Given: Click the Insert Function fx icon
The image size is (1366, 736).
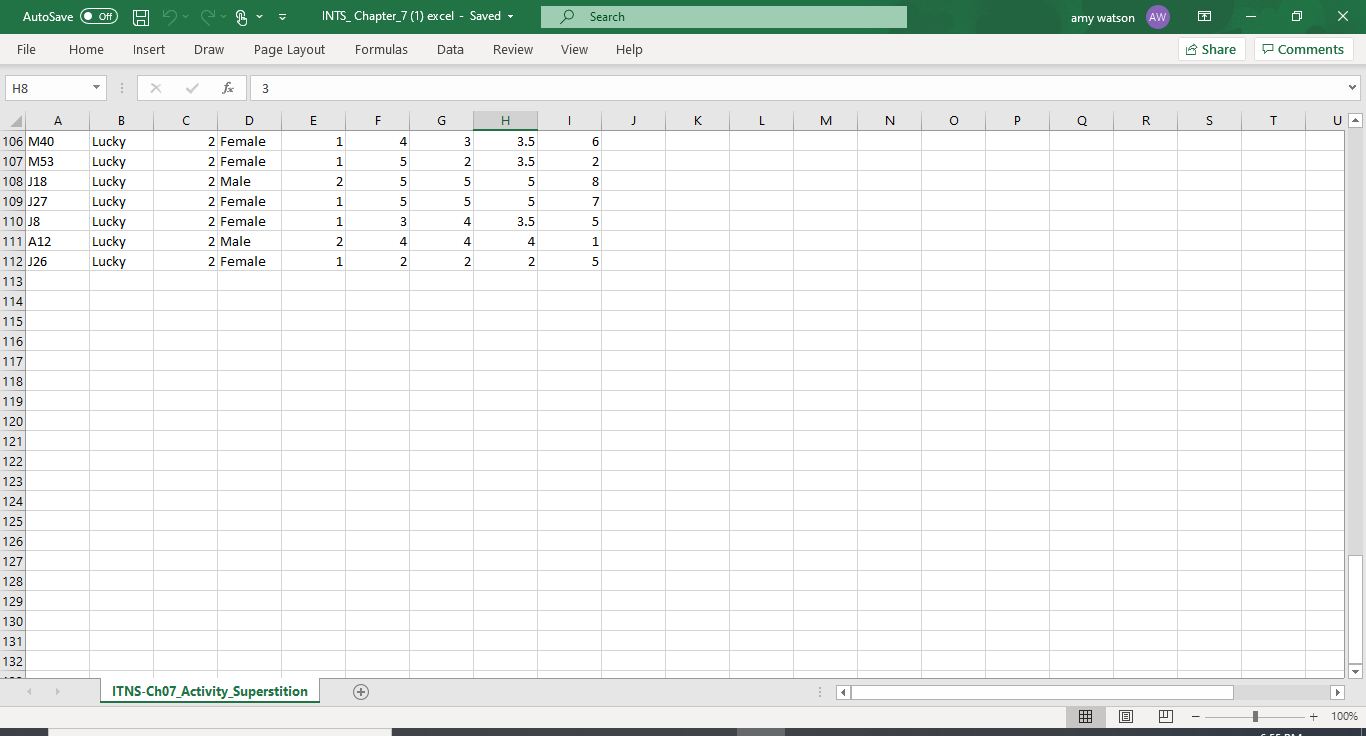Looking at the screenshot, I should pos(228,88).
